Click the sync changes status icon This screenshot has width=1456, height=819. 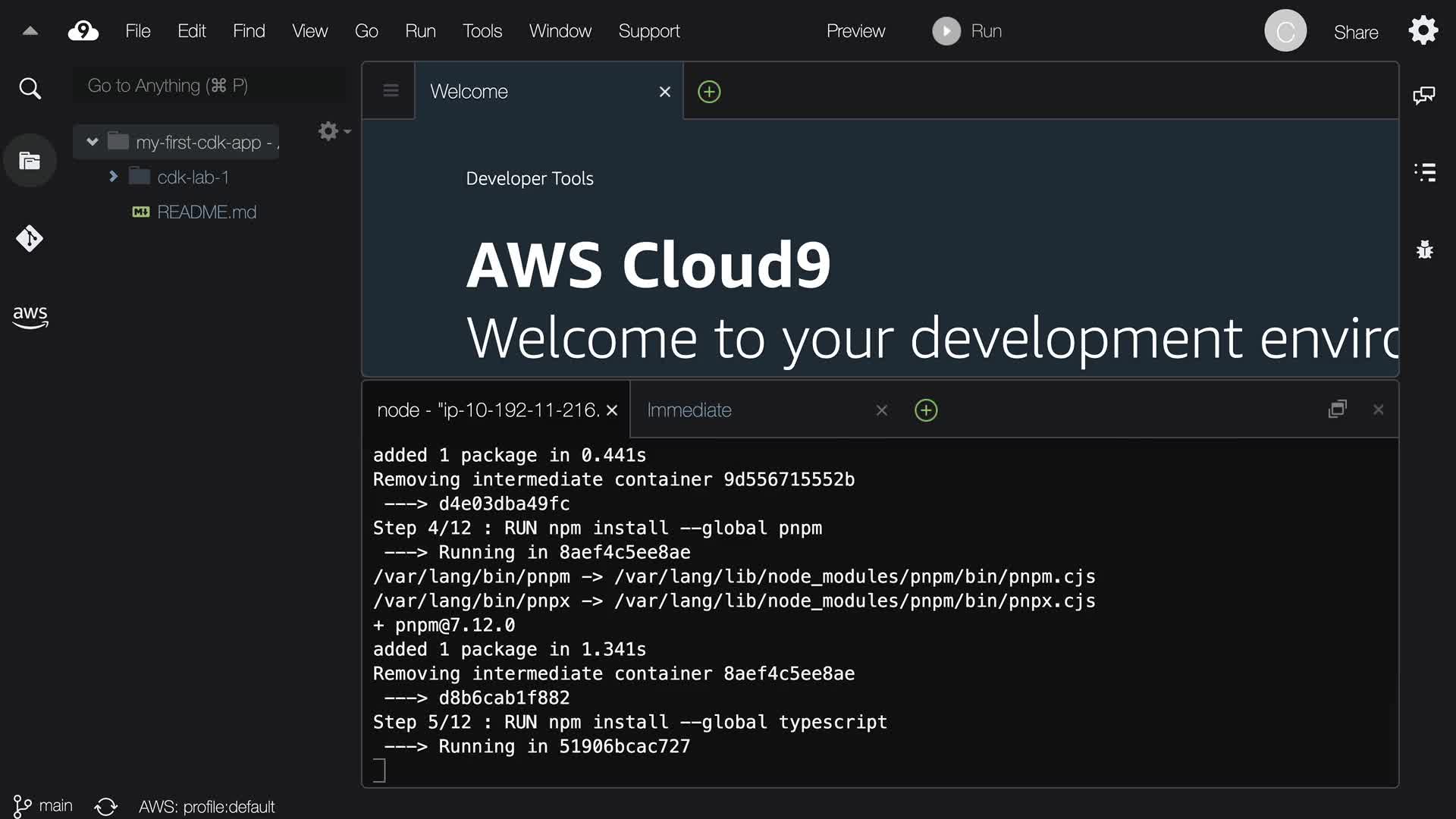point(105,806)
